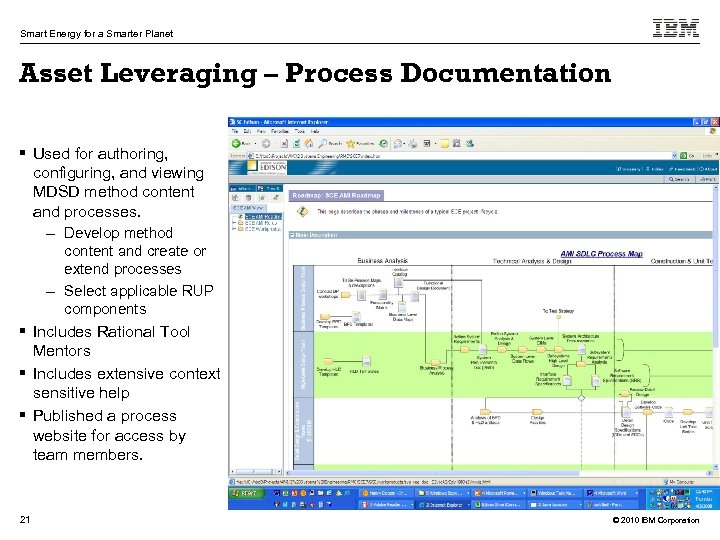Select the highlighted SCE AMI Roadmap tree item
This screenshot has height=540, width=720.
tap(263, 216)
